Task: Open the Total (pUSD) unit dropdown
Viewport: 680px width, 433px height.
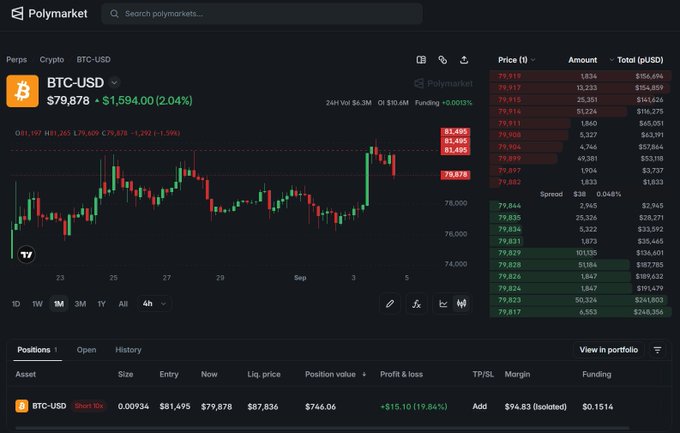Action: pyautogui.click(x=636, y=60)
